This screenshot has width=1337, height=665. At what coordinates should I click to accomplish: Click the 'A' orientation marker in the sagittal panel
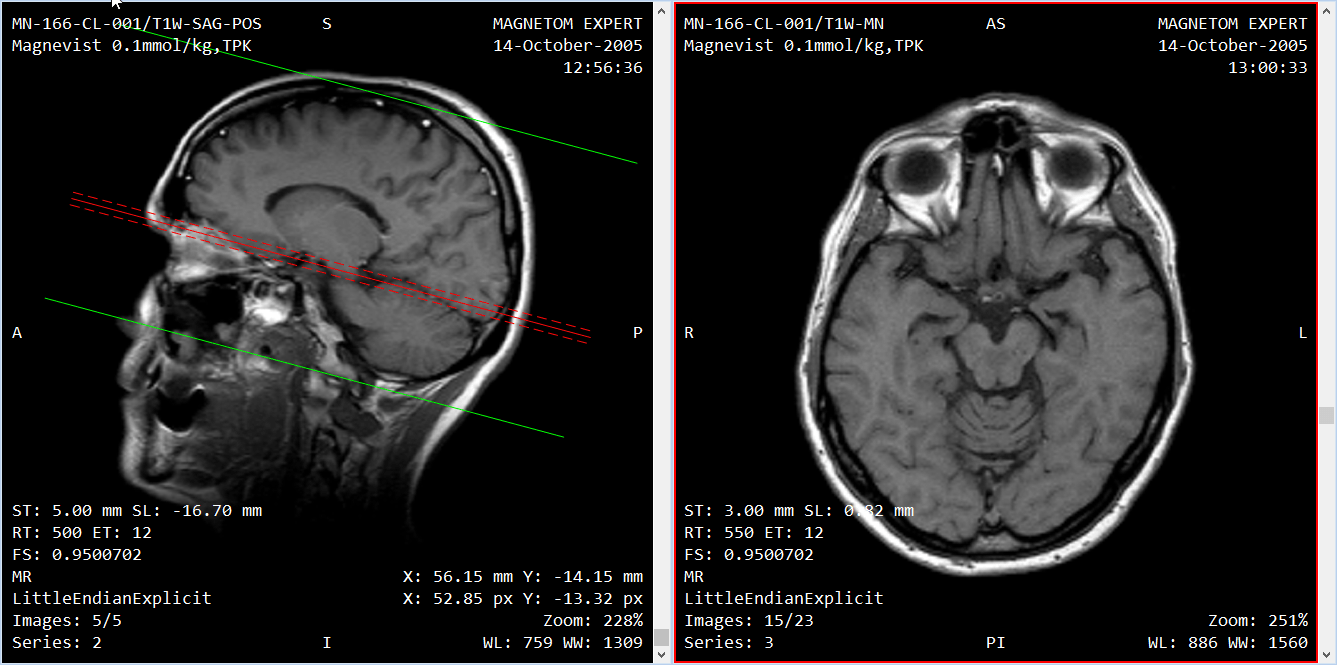17,333
